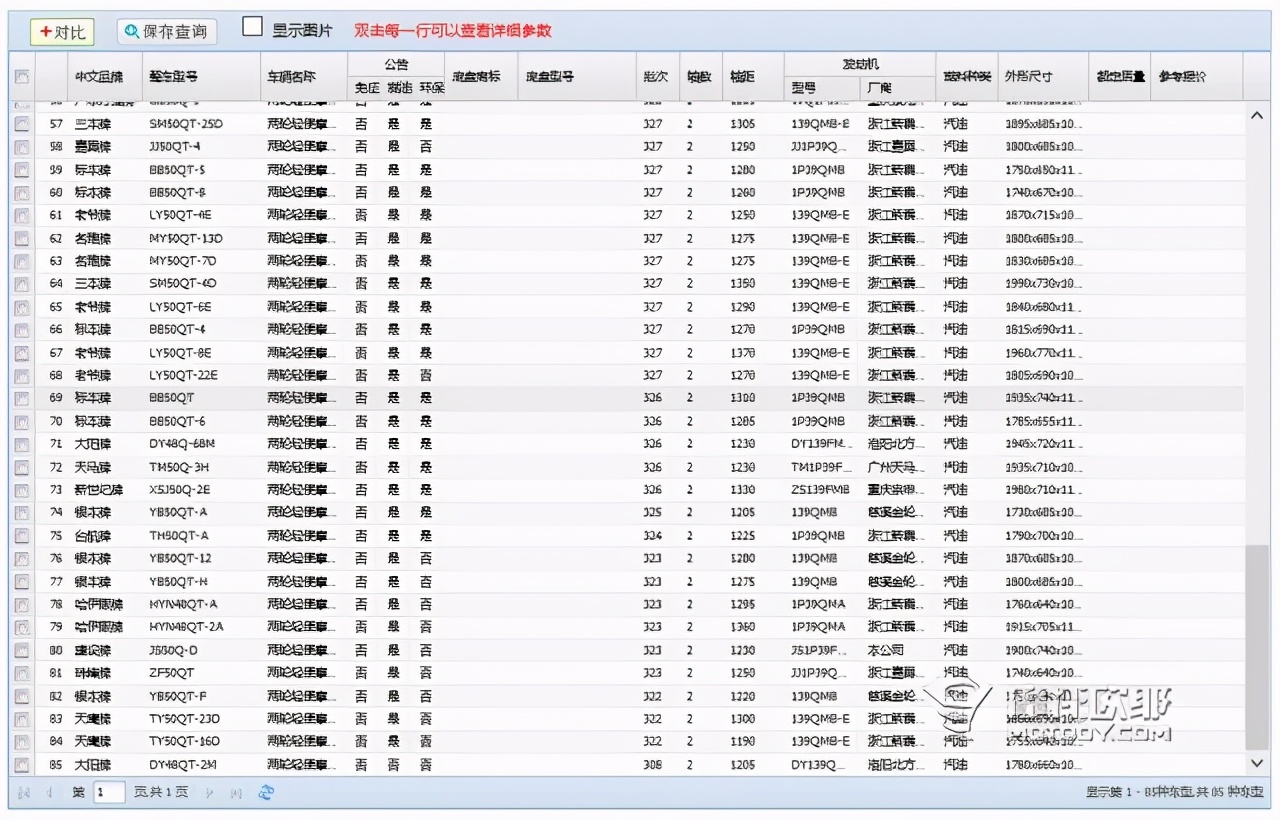Screen dimensions: 1280x820
Task: Click row number 66 cell
Action: 56,330
